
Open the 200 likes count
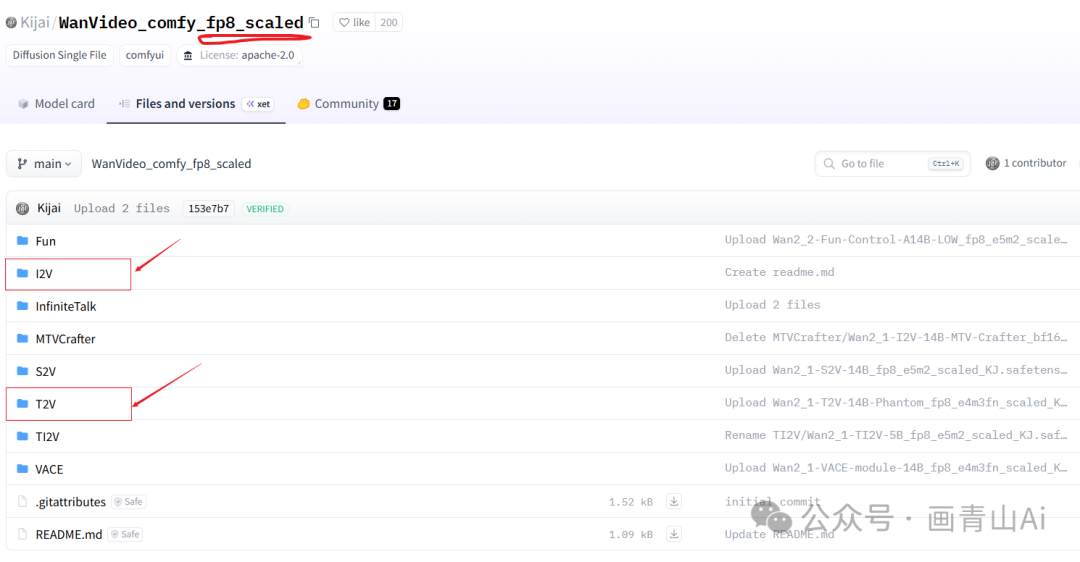388,23
